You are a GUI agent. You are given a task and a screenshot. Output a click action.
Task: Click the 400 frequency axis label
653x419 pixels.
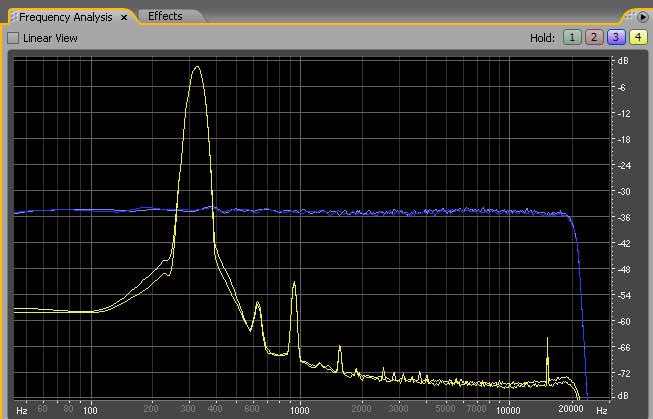[x=214, y=409]
